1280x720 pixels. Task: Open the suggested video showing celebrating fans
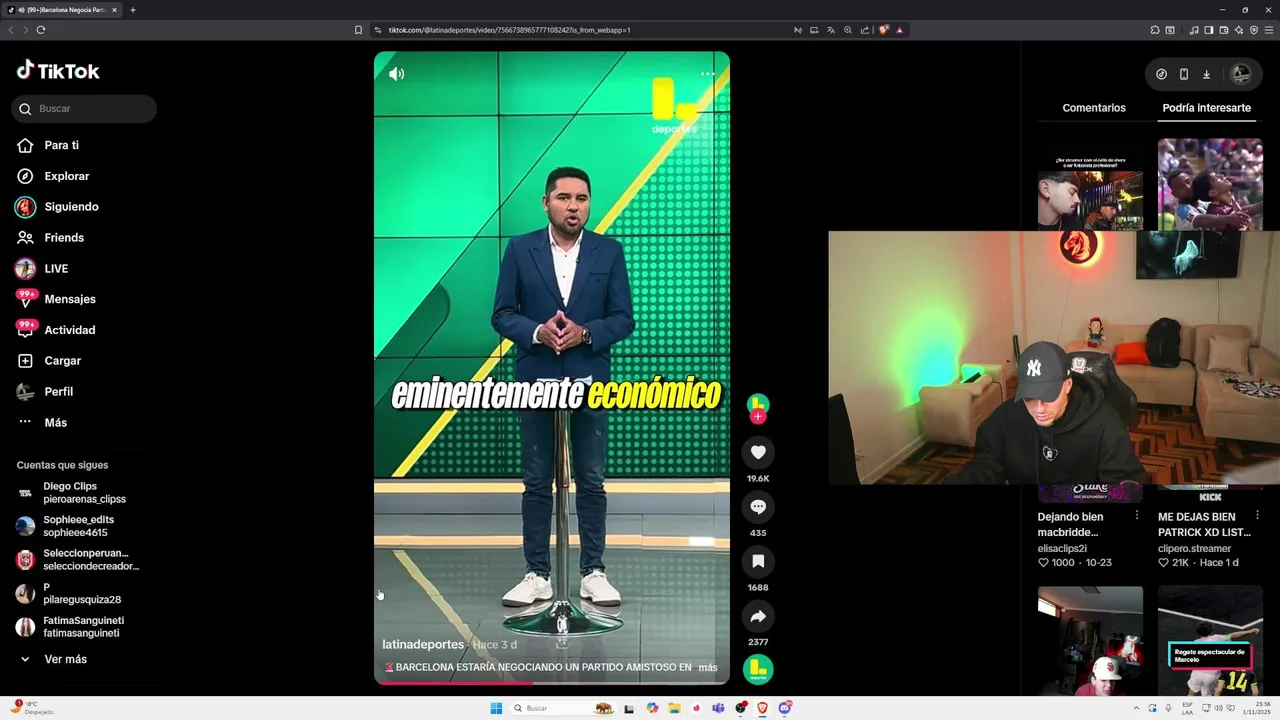1210,185
